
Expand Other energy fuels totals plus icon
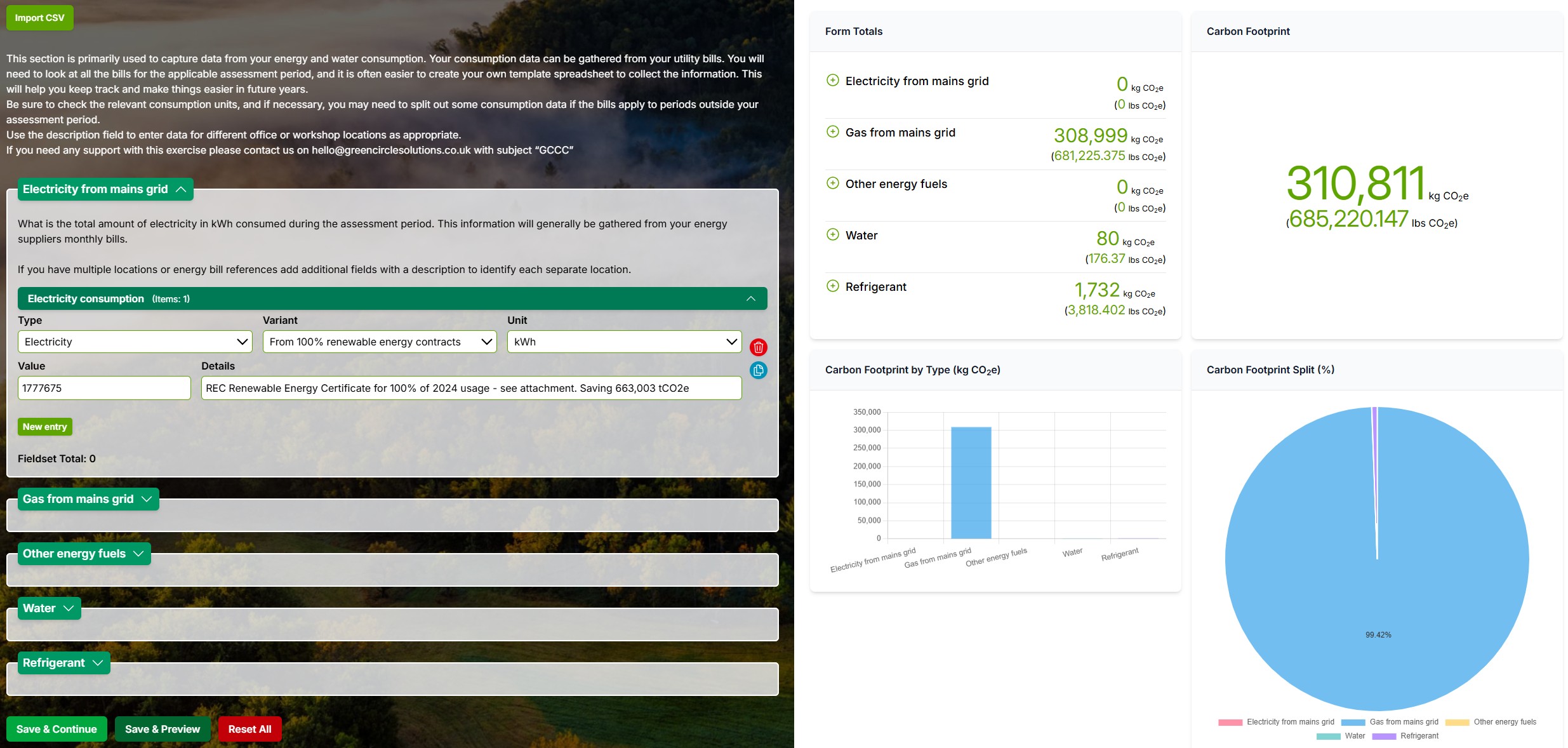(832, 183)
